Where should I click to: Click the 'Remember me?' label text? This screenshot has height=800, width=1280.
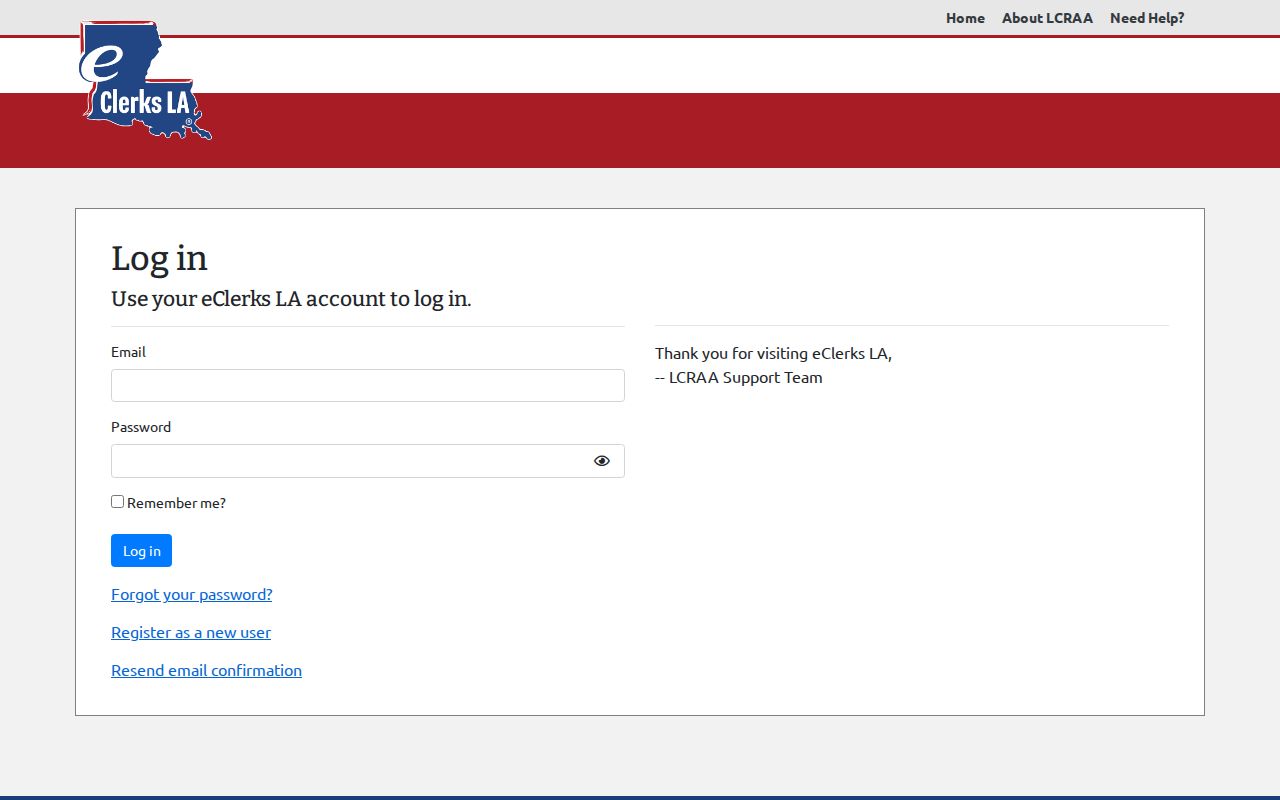coord(176,503)
